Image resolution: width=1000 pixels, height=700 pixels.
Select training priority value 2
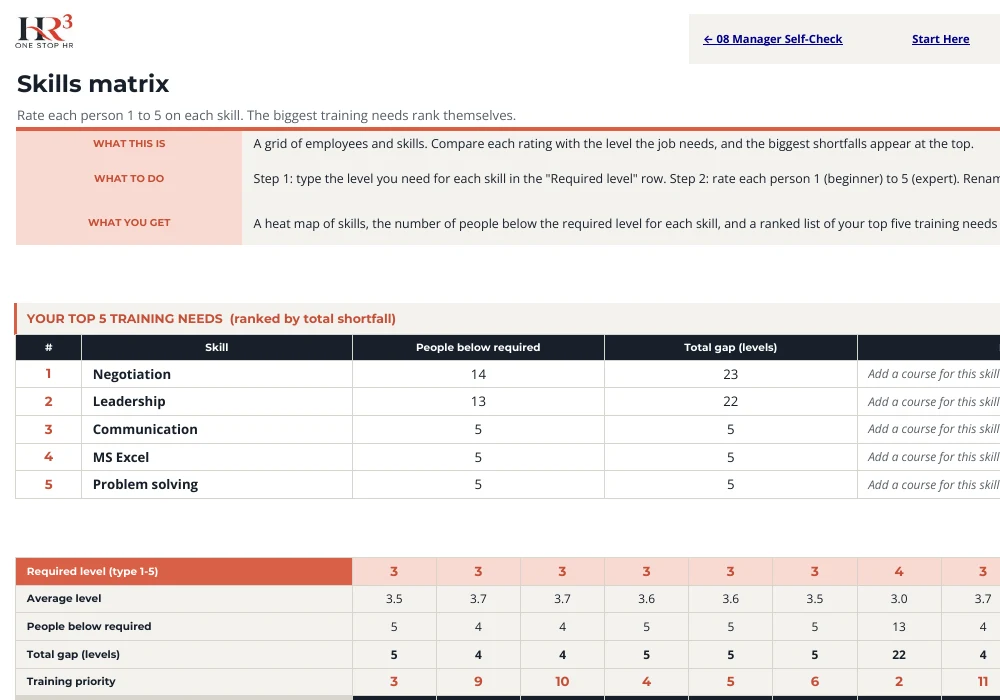point(899,682)
